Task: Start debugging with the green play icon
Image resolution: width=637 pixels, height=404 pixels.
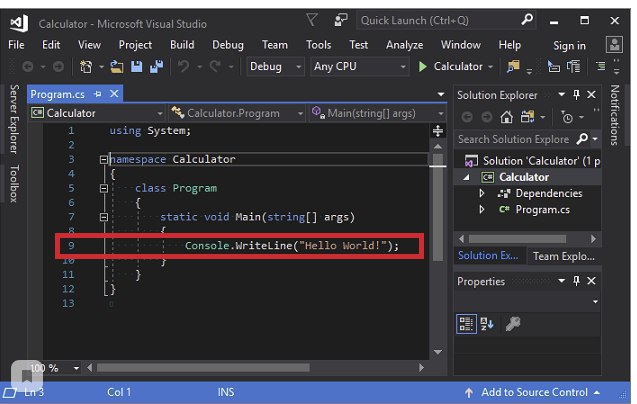Action: 422,66
